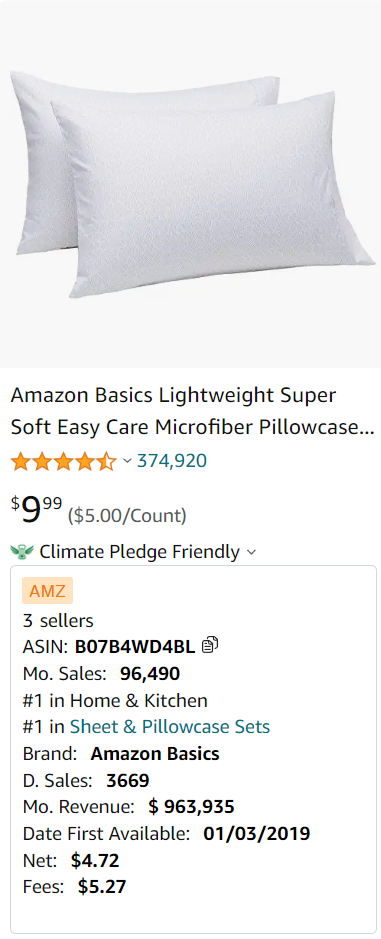This screenshot has height=939, width=381.
Task: Click the AMZ seller badge
Action: [x=47, y=590]
